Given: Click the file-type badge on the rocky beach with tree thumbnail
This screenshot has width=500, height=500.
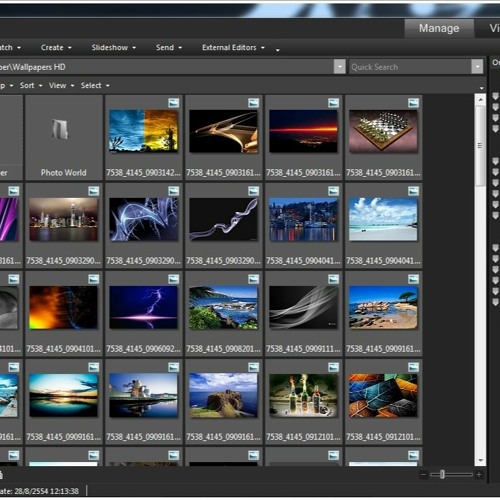Looking at the screenshot, I should pos(413,279).
